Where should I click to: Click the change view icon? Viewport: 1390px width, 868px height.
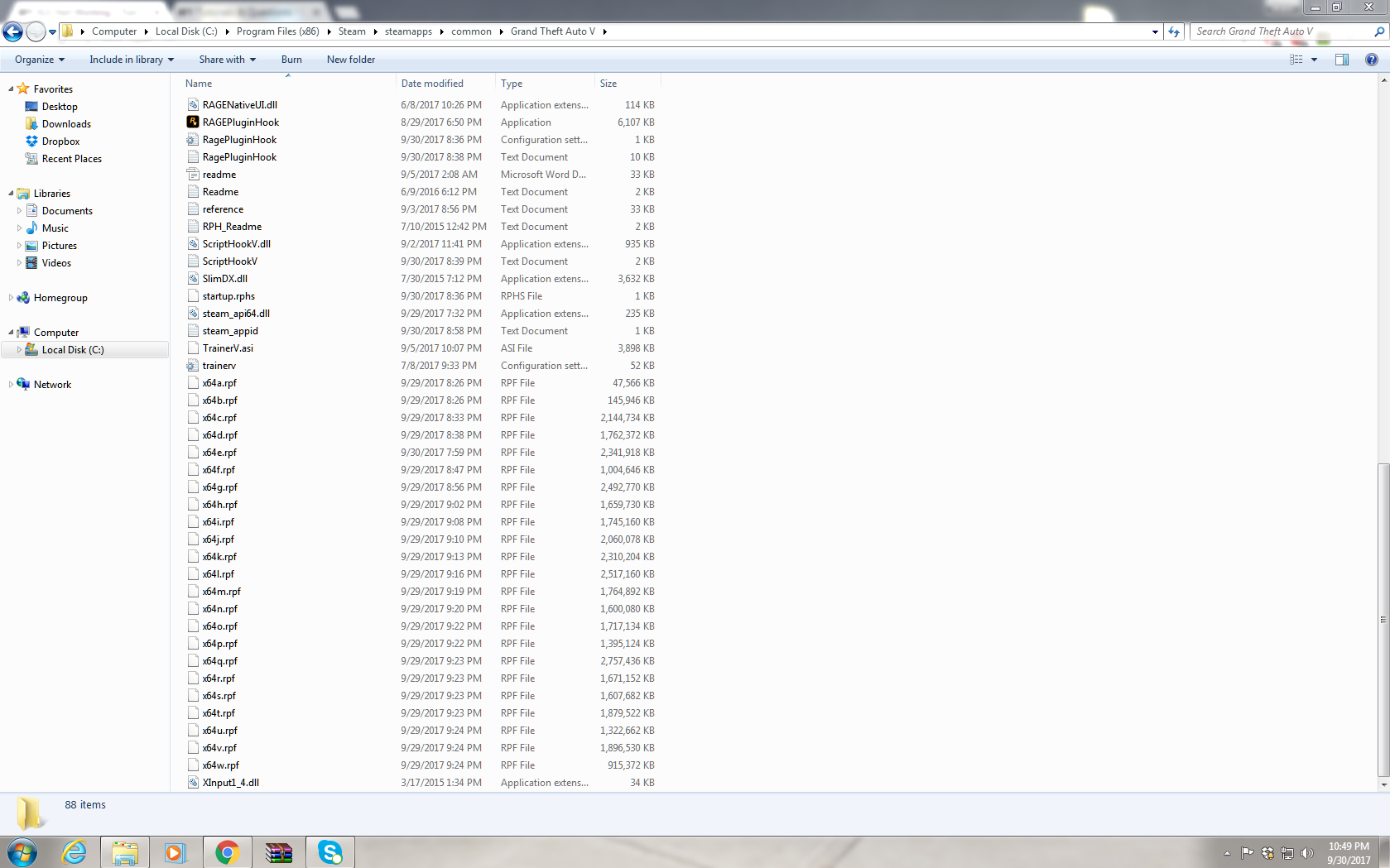tap(1296, 60)
